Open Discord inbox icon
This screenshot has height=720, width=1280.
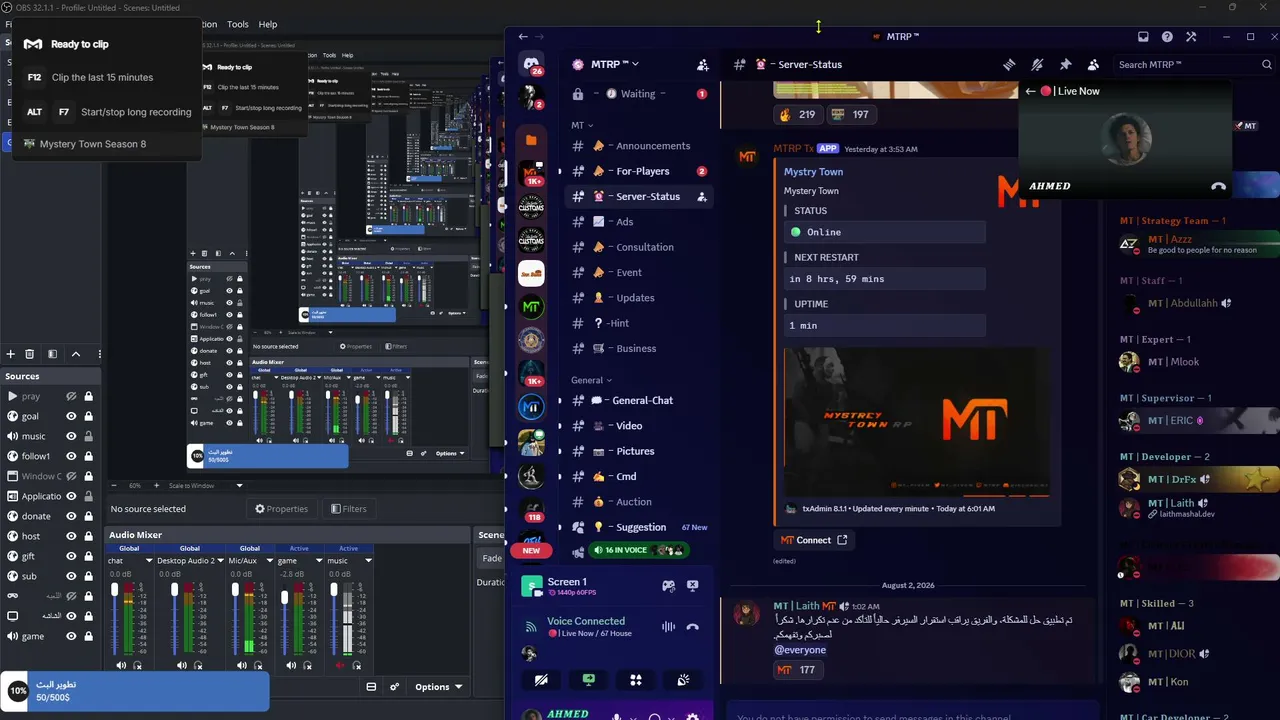[x=1143, y=37]
